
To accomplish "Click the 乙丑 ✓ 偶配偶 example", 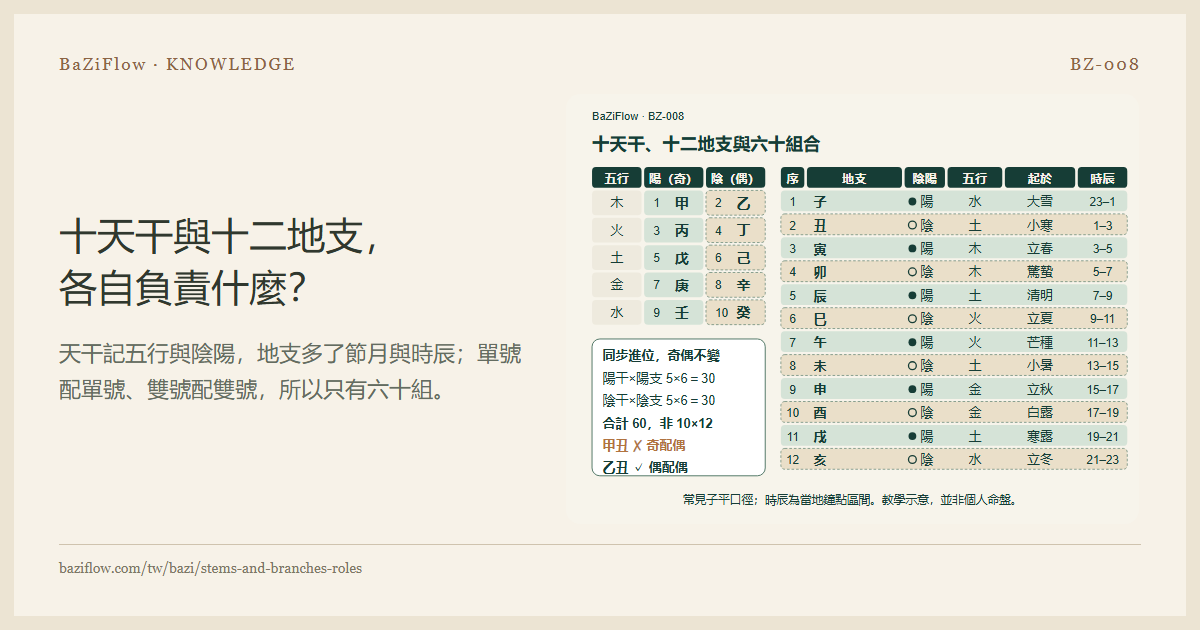I will (x=645, y=467).
